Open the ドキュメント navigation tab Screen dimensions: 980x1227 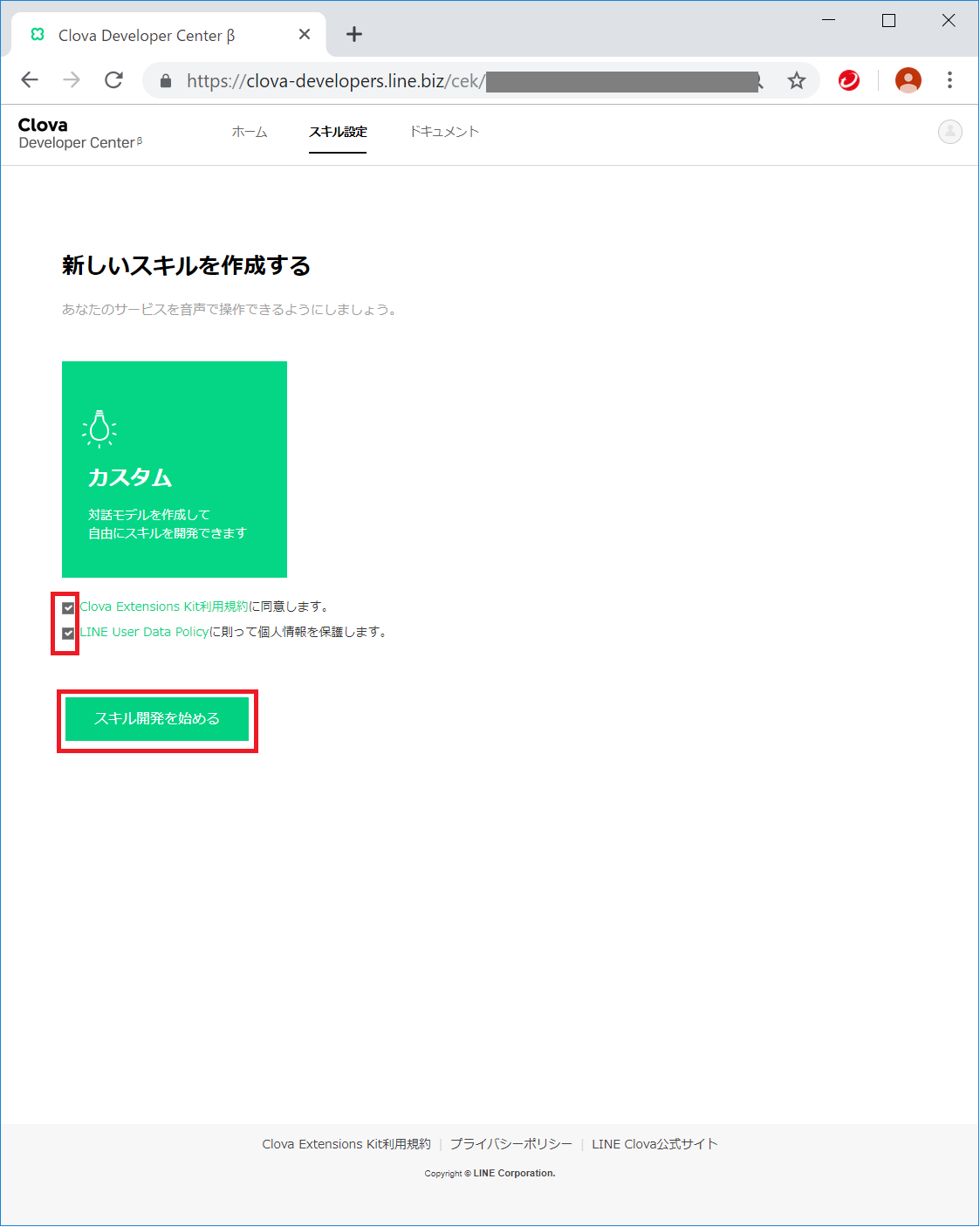(x=444, y=132)
